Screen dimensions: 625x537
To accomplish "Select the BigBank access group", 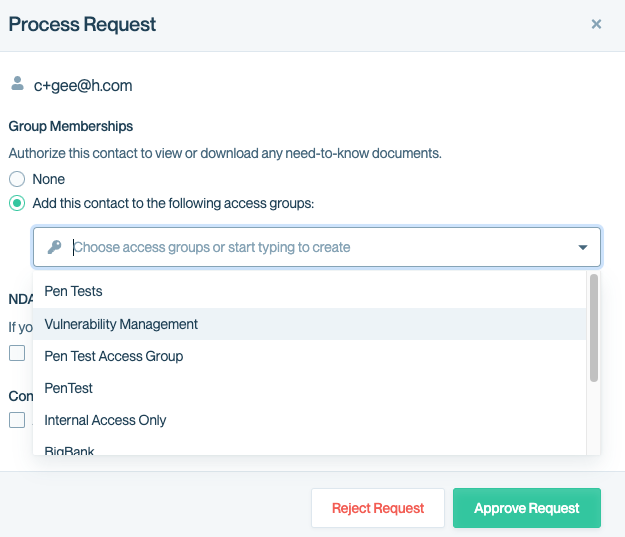I will (x=69, y=450).
